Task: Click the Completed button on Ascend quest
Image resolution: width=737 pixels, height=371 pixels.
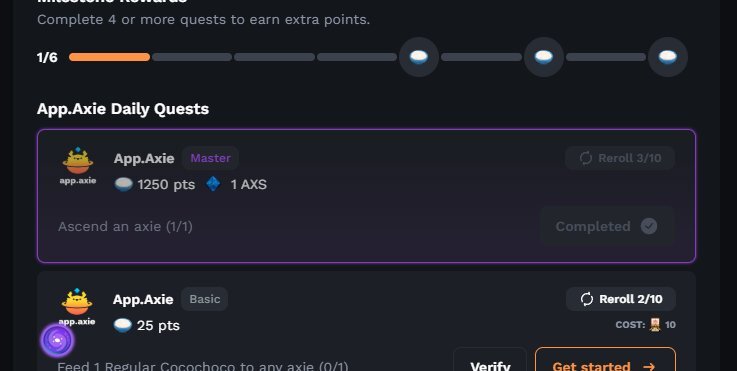Action: click(x=607, y=226)
